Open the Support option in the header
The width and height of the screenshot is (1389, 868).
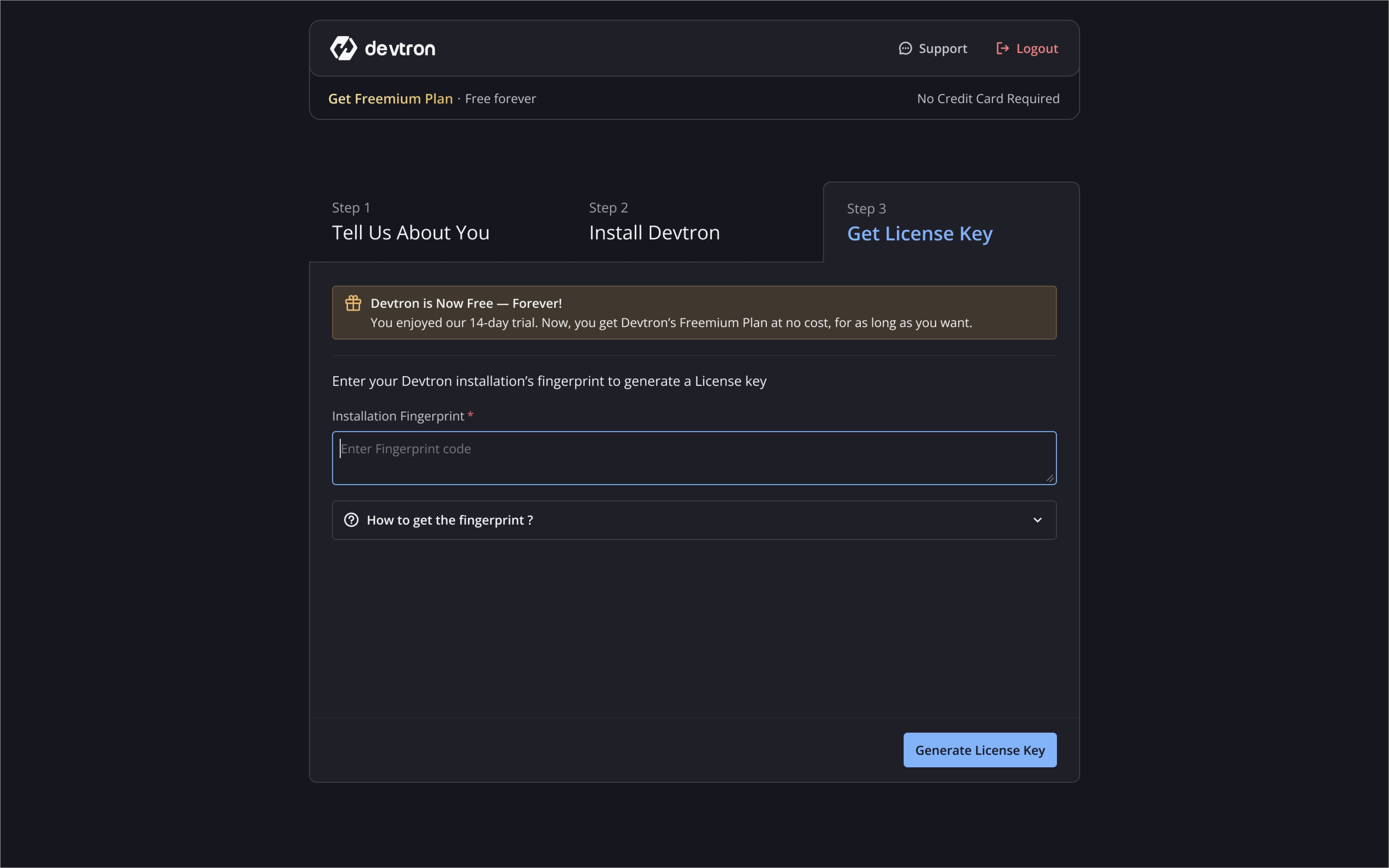(x=943, y=48)
